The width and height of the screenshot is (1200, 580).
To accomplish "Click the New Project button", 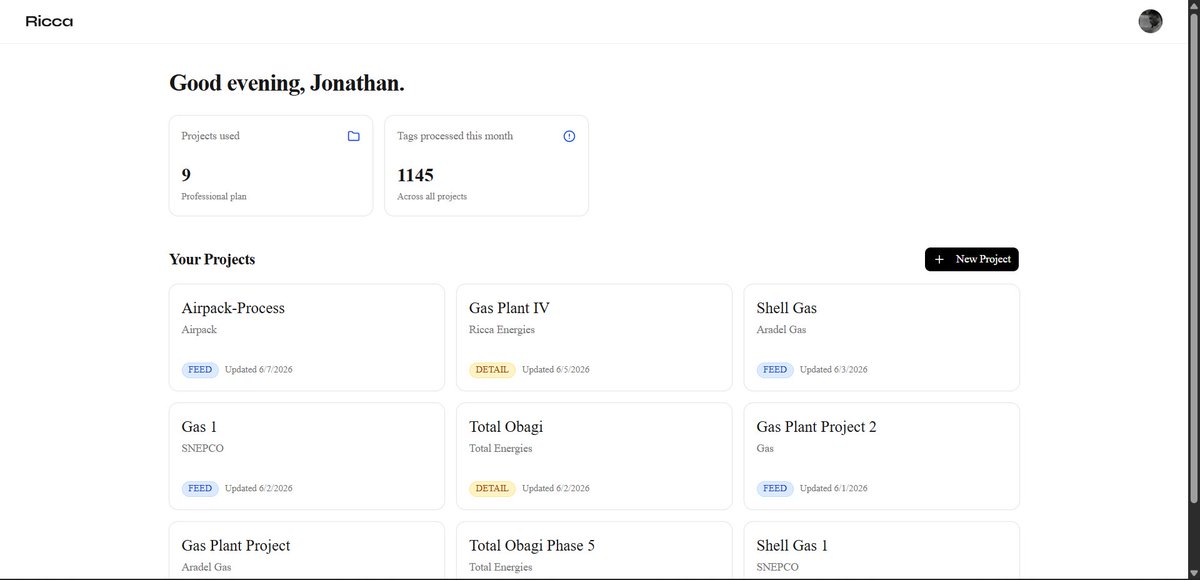I will (x=971, y=259).
